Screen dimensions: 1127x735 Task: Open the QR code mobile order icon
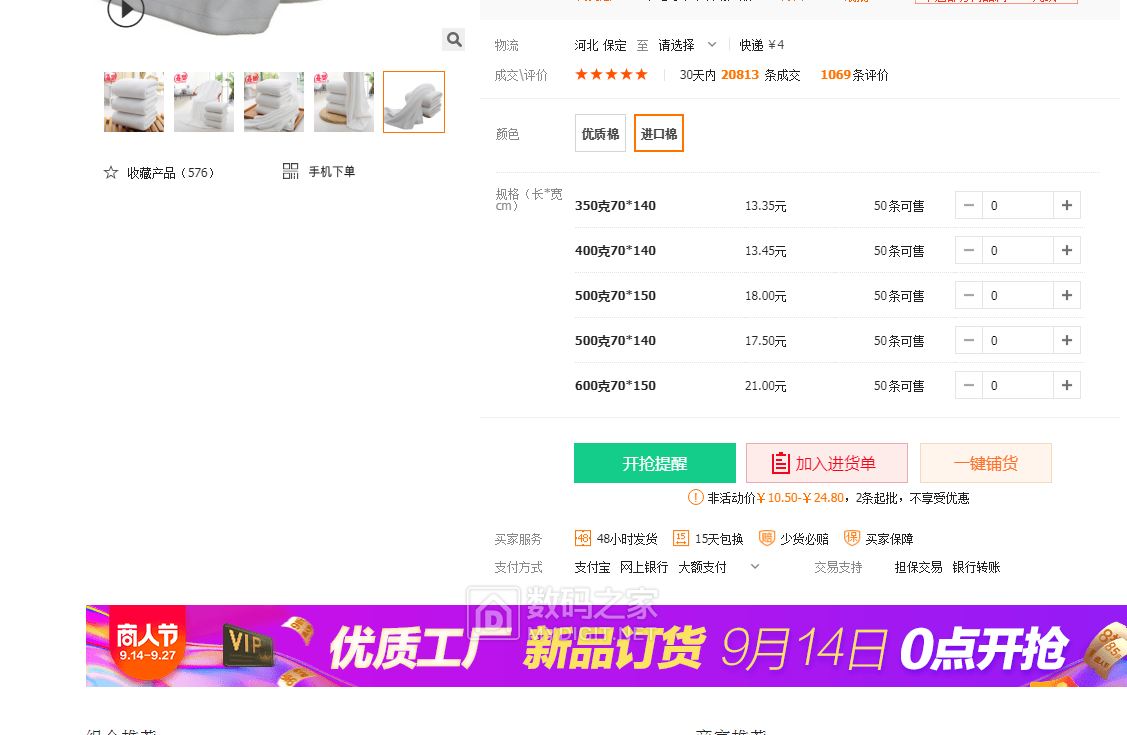pyautogui.click(x=291, y=171)
